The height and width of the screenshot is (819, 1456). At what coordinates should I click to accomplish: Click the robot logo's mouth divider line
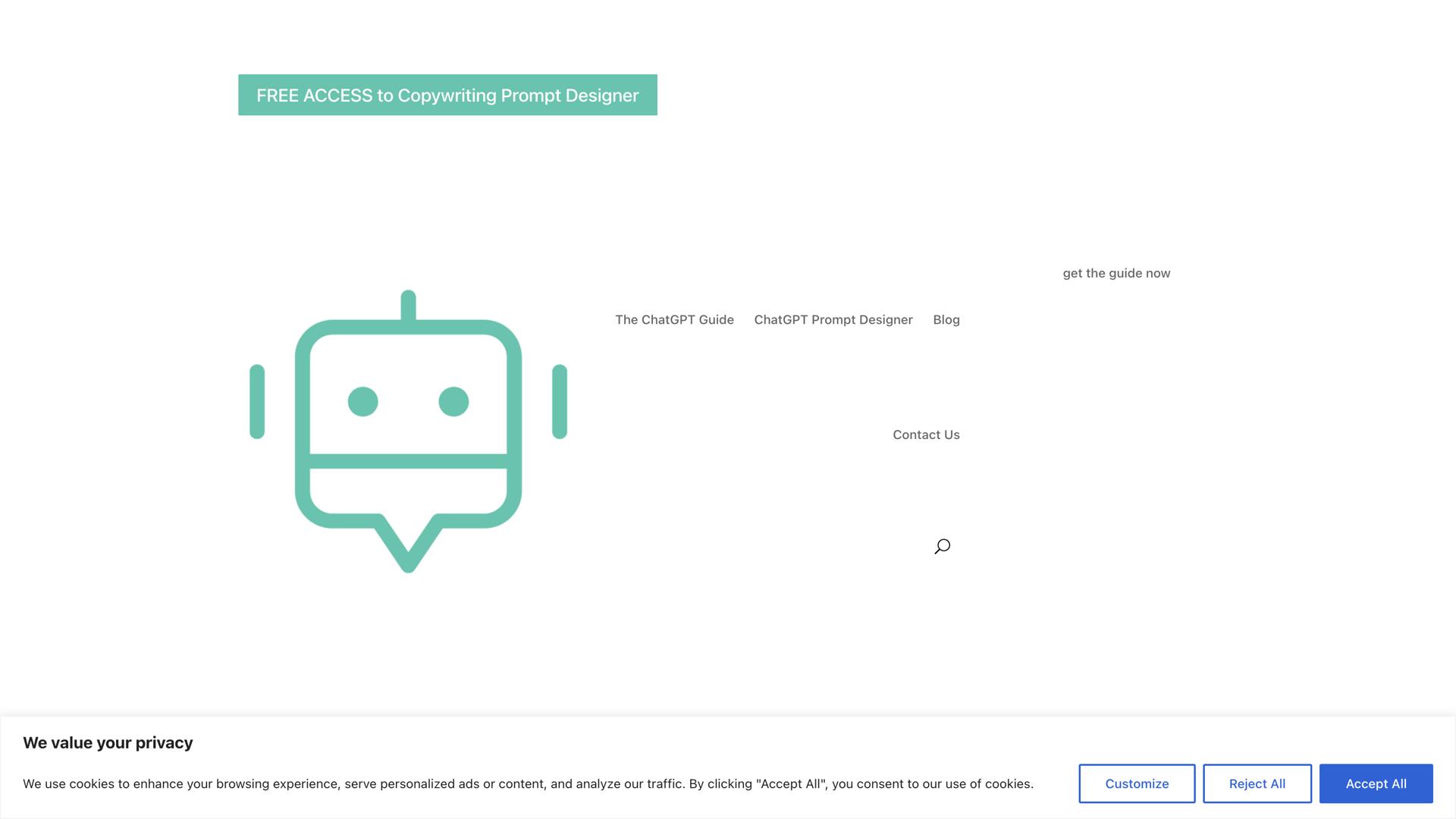coord(408,461)
